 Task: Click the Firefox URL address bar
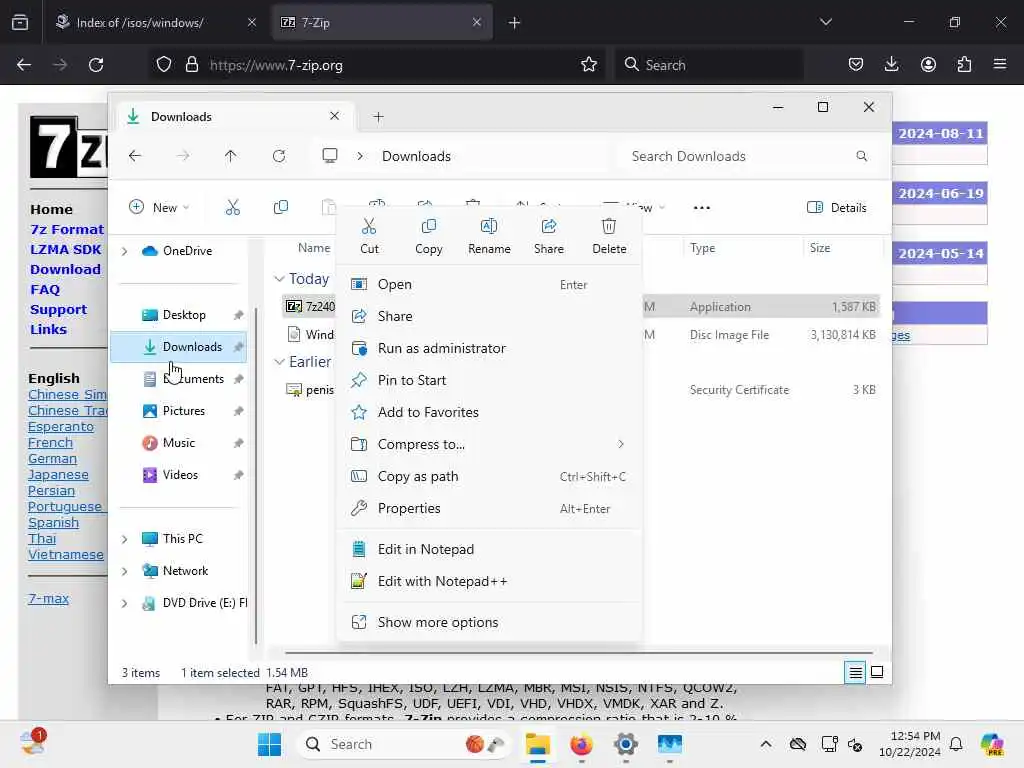coord(376,65)
